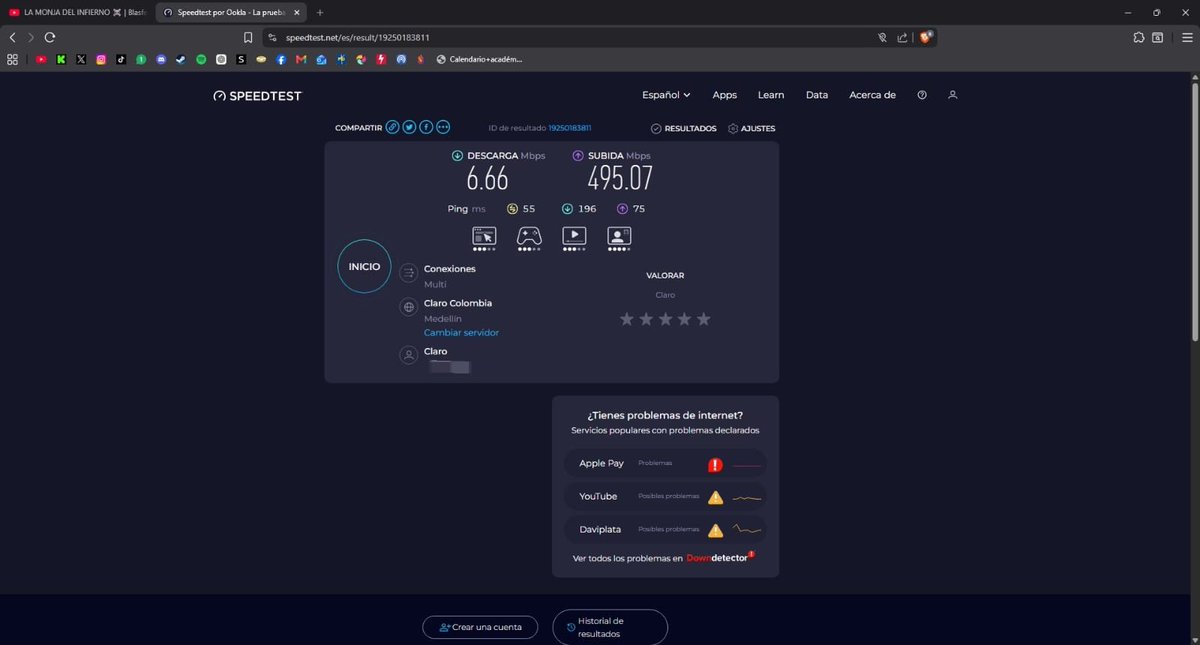Screen dimensions: 1200x645
Task: Open the Brave main hamburger menu
Action: coord(1187,37)
